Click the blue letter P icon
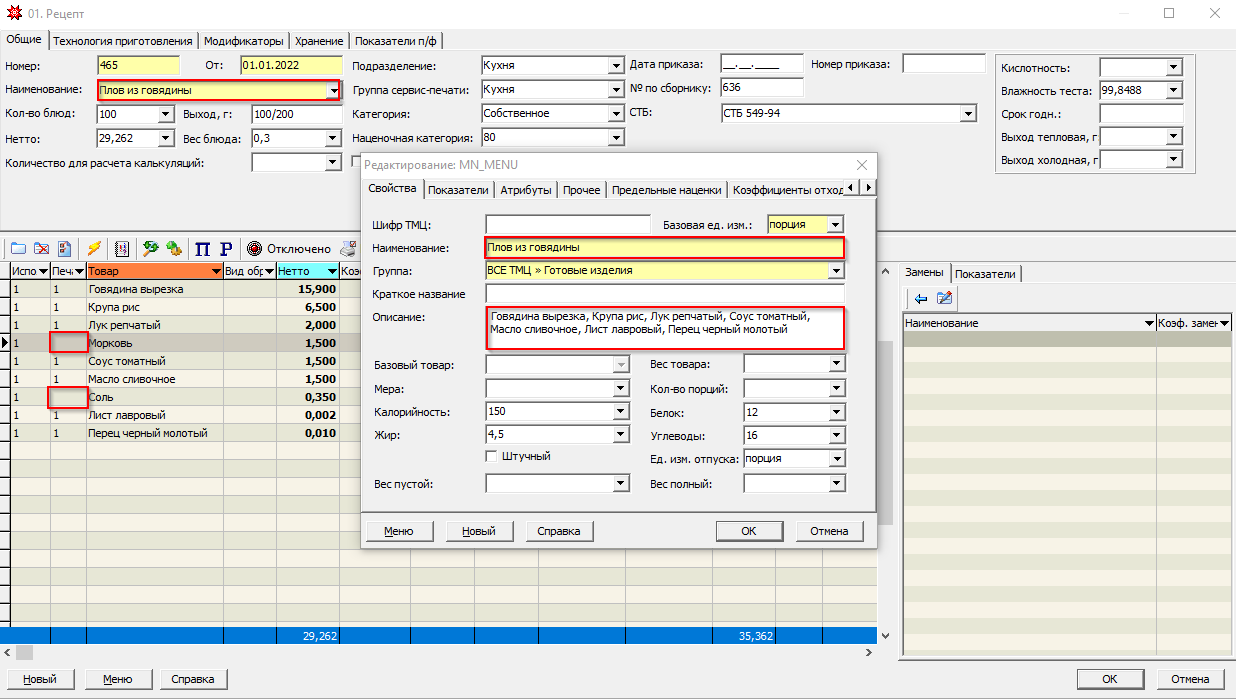Image resolution: width=1236 pixels, height=699 pixels. pyautogui.click(x=226, y=249)
